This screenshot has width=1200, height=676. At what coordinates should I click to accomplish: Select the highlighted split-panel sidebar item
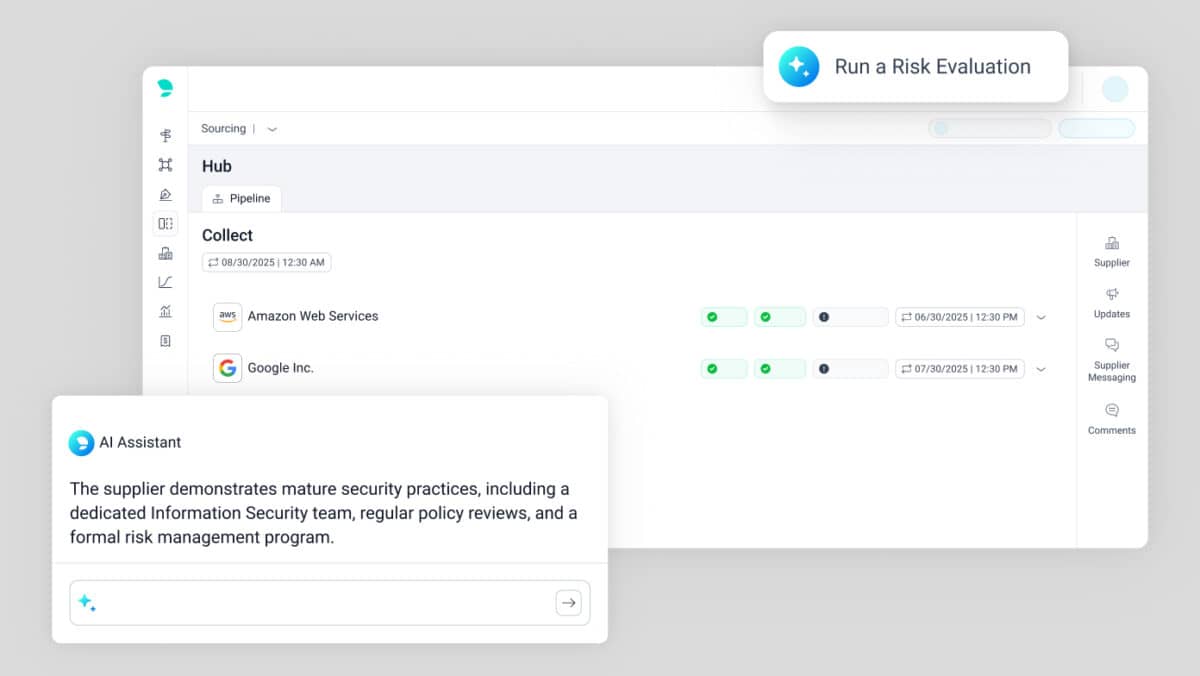click(165, 224)
